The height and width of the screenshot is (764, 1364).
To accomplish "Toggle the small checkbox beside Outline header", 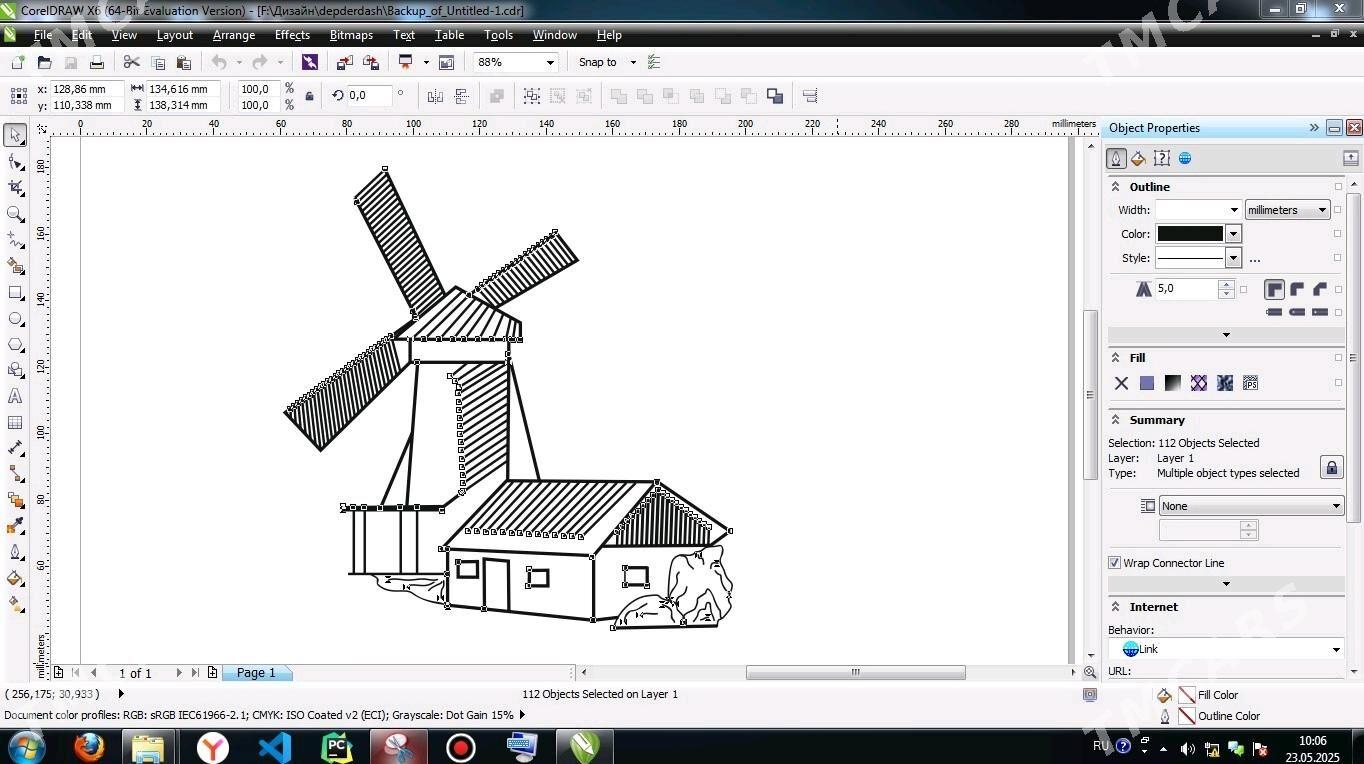I will click(x=1338, y=187).
